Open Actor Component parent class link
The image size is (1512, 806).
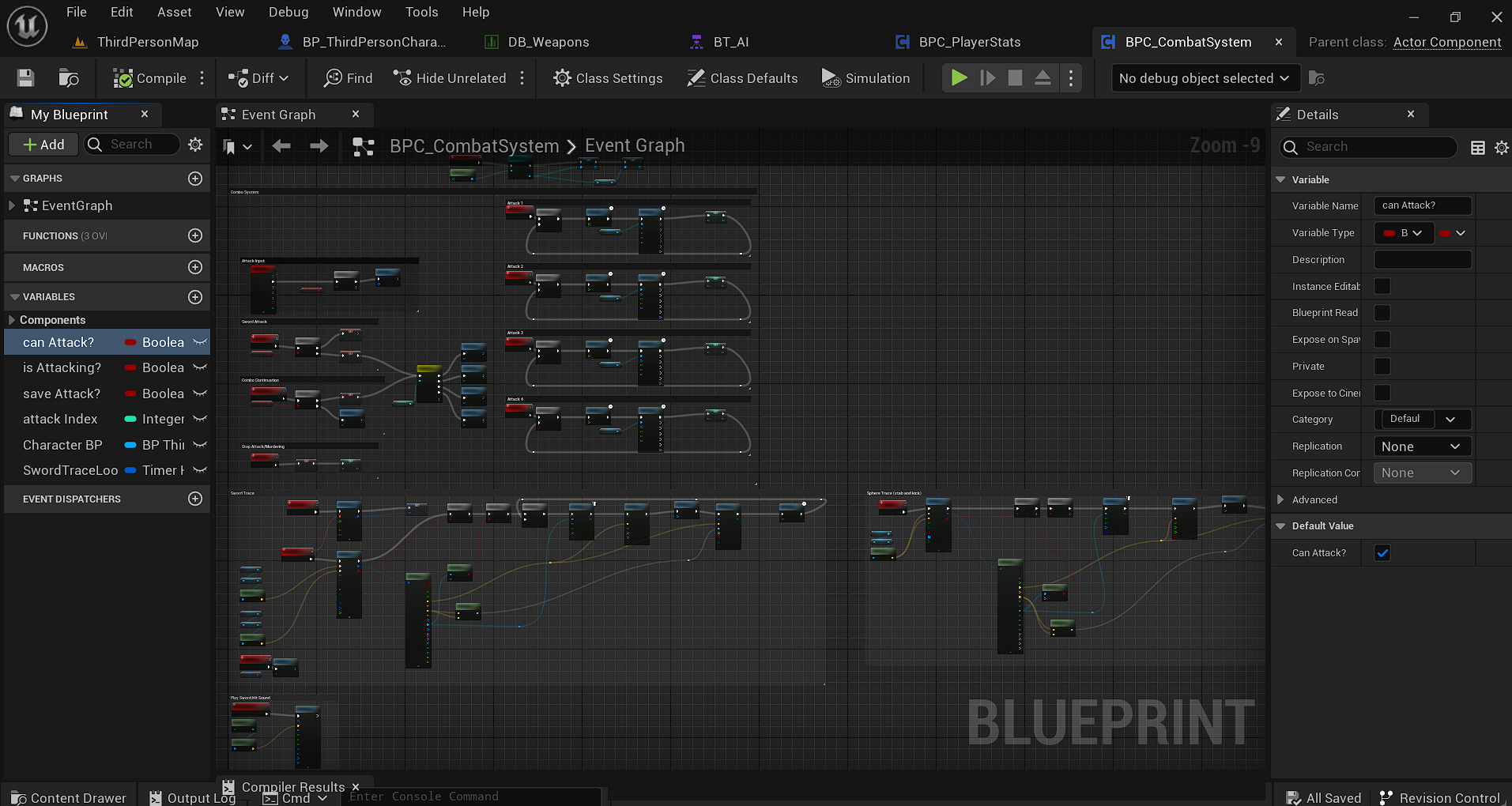point(1447,42)
